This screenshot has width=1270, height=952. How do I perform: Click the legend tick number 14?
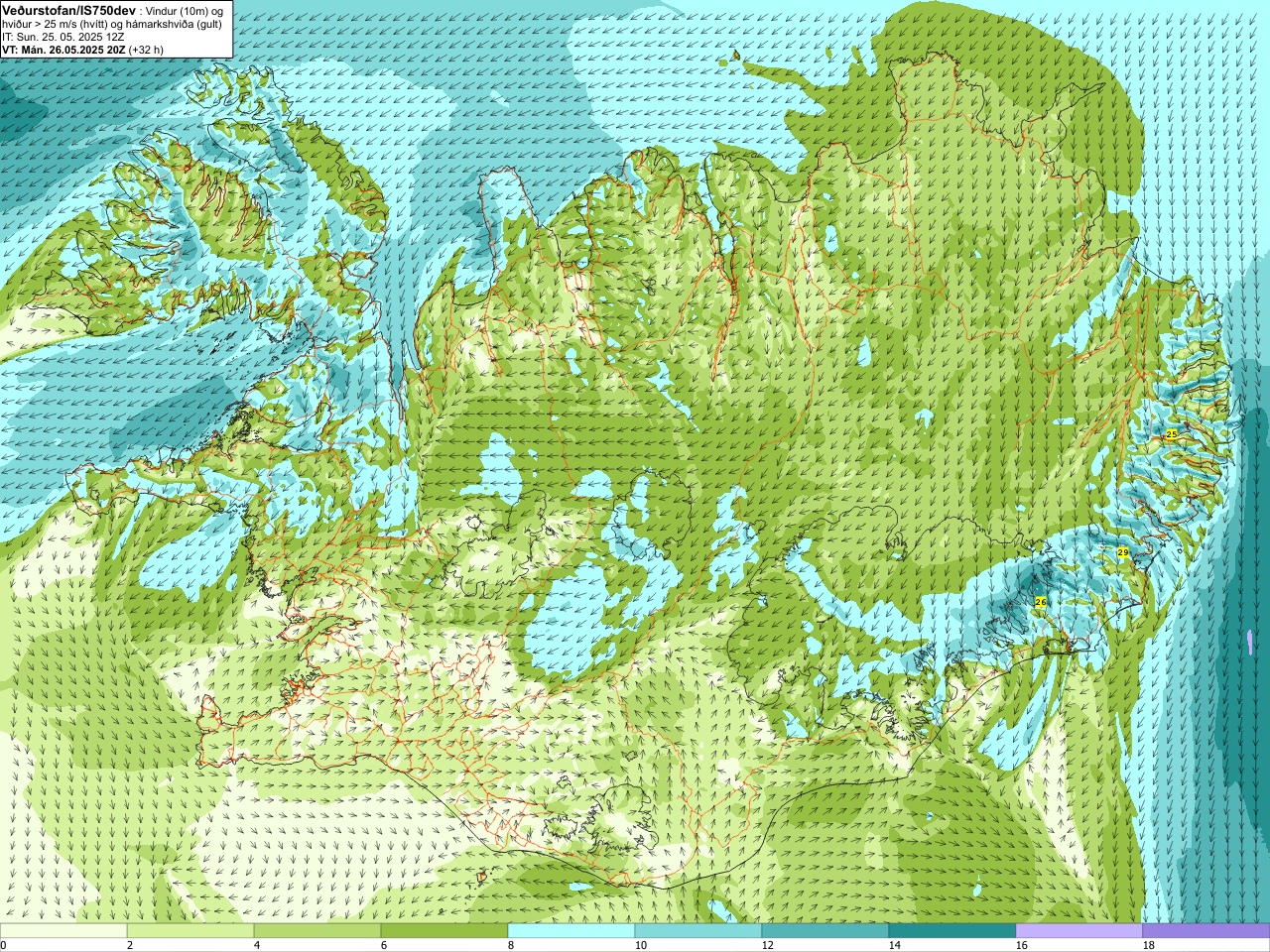click(895, 946)
